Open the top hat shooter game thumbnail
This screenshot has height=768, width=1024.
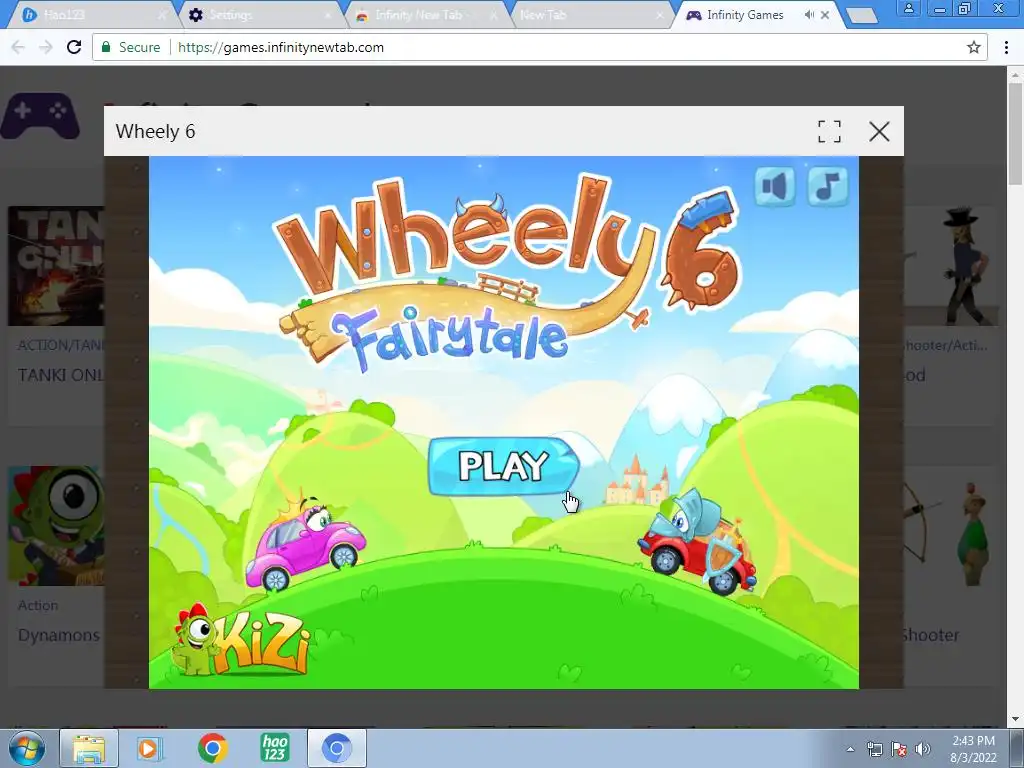pyautogui.click(x=950, y=266)
